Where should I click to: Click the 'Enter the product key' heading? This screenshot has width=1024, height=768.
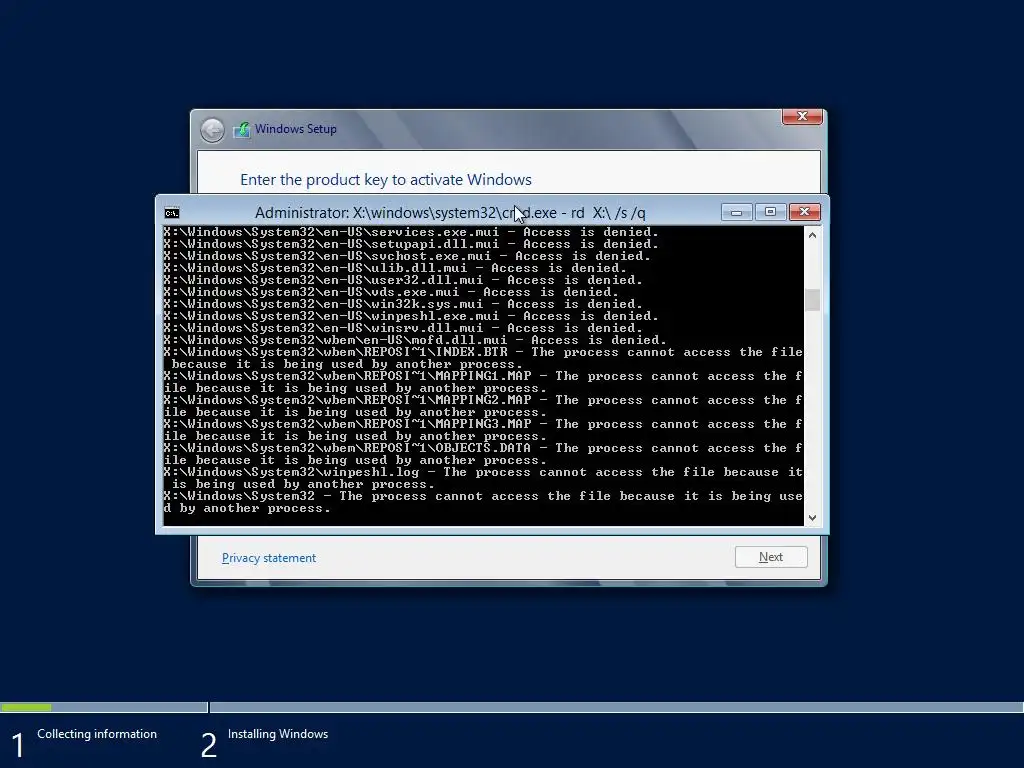point(386,180)
